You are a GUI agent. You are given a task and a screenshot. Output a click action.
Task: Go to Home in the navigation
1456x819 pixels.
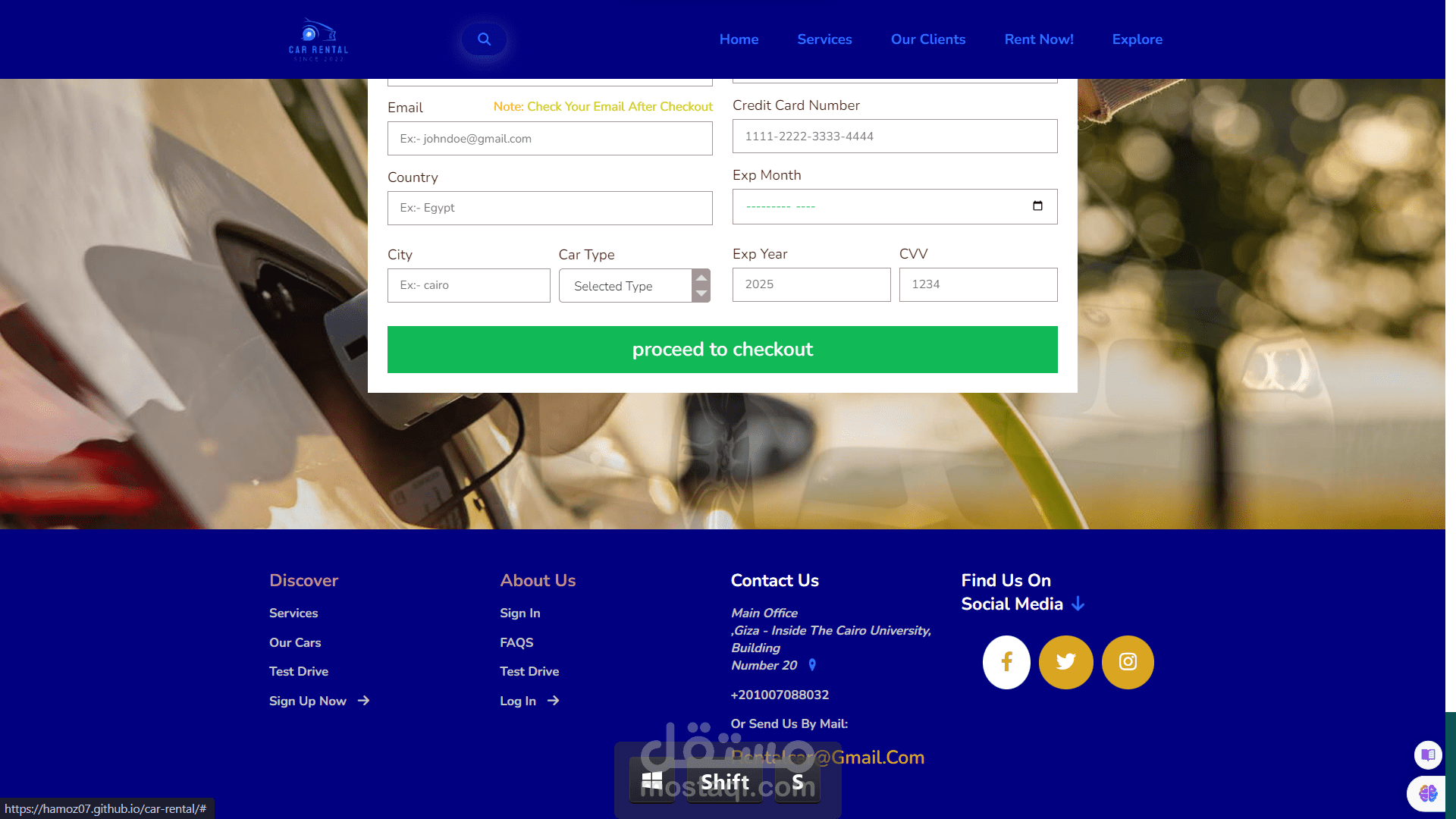739,39
